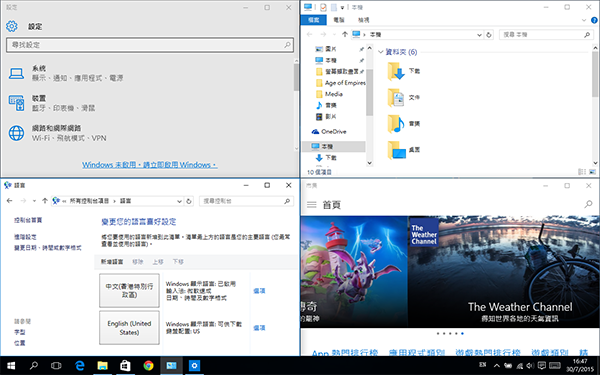Open the 檔案 File tab in Explorer
This screenshot has width=600, height=375.
coord(314,20)
